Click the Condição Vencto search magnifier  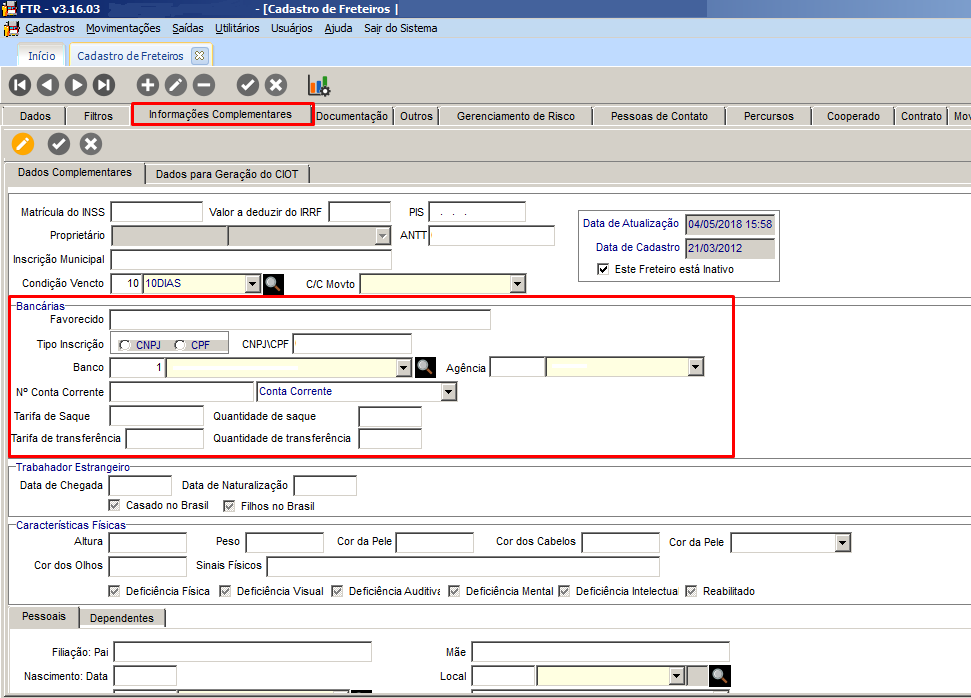[x=273, y=284]
